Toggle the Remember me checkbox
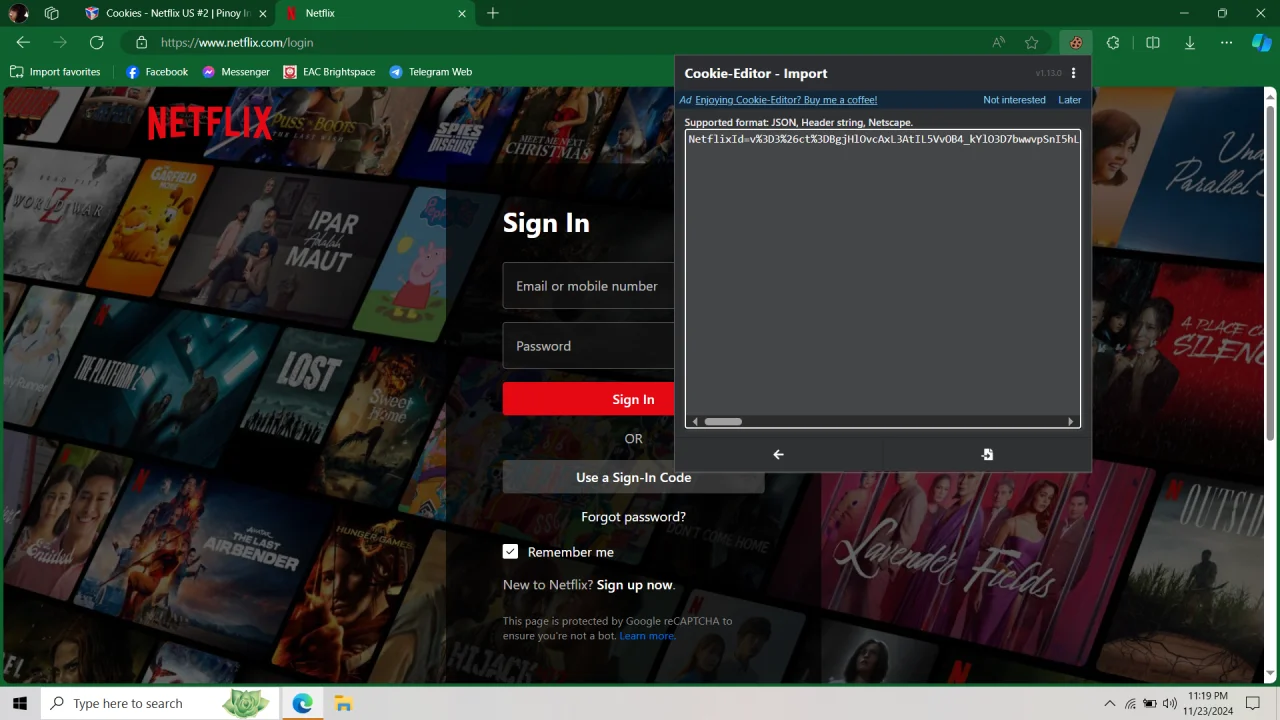The image size is (1280, 720). [510, 551]
